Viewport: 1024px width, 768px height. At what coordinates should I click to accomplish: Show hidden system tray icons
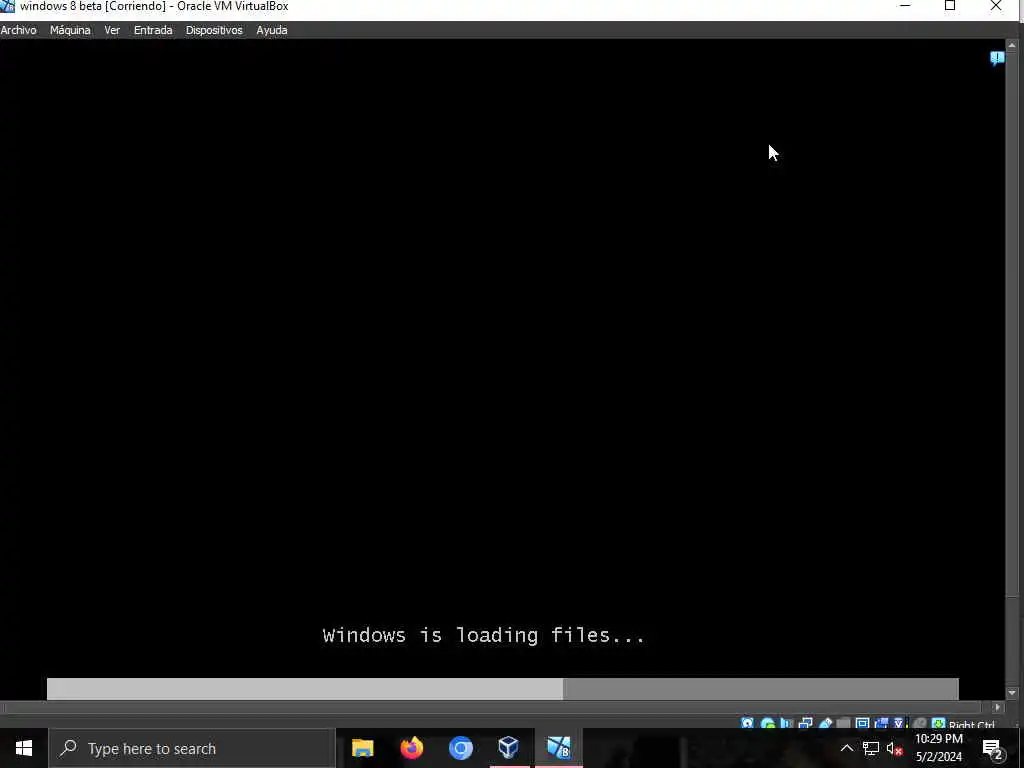tap(846, 748)
